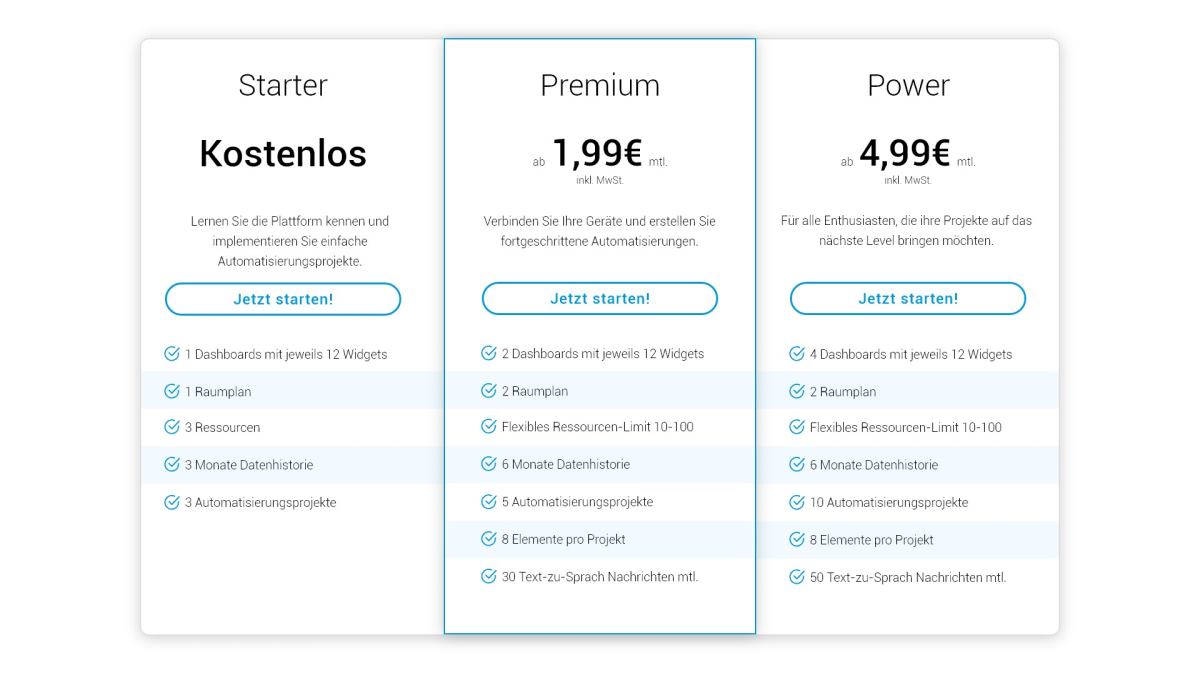The height and width of the screenshot is (675, 1200).
Task: Select the "Starter" plan heading
Action: 283,85
